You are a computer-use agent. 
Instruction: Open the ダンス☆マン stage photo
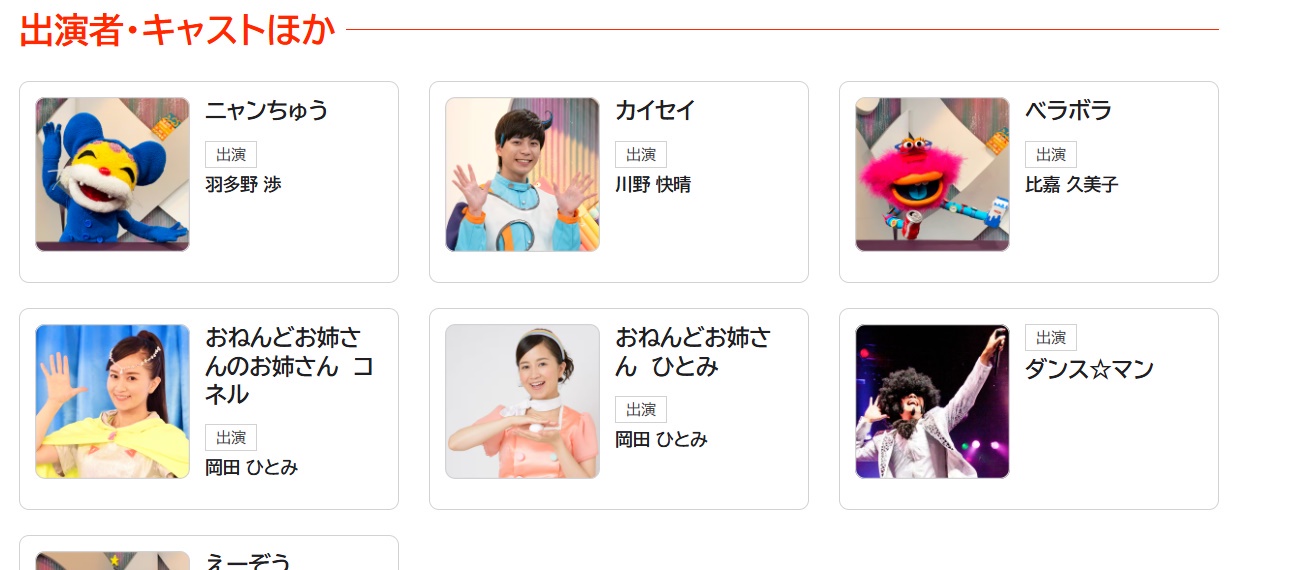point(932,401)
